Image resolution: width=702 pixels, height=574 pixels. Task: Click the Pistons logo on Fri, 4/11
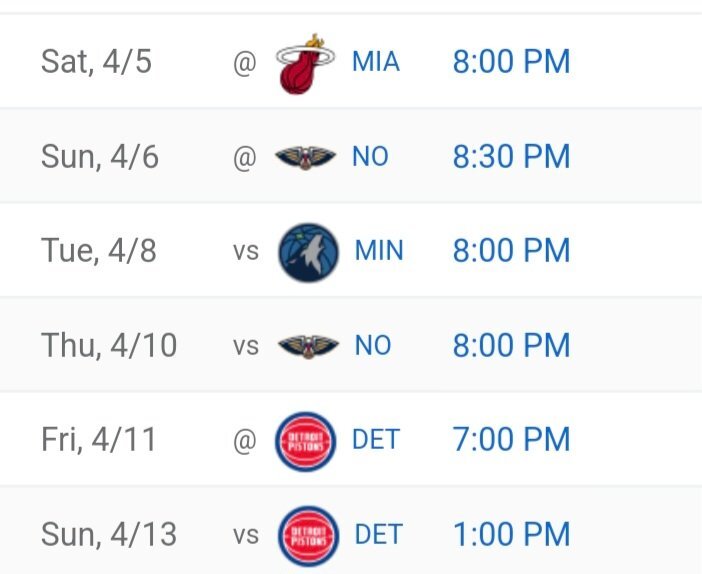pos(306,440)
